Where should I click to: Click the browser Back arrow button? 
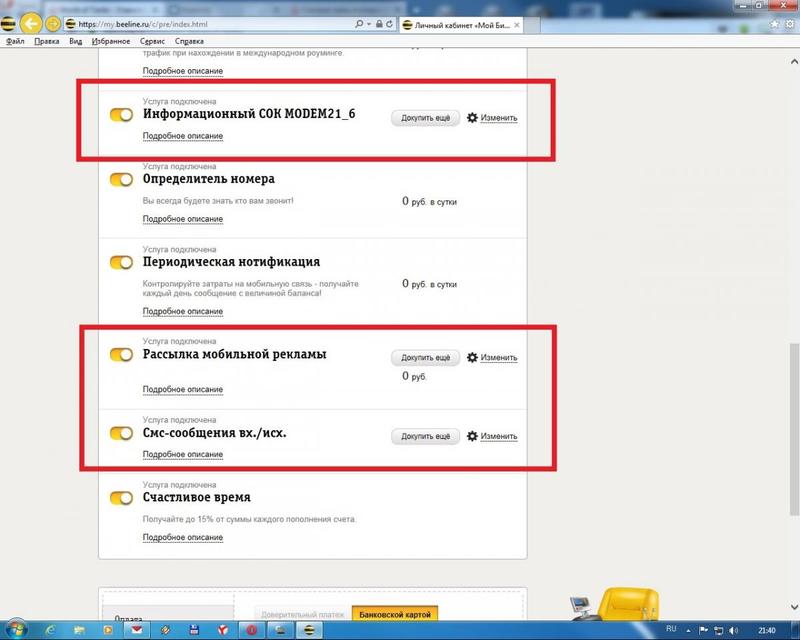[31, 22]
